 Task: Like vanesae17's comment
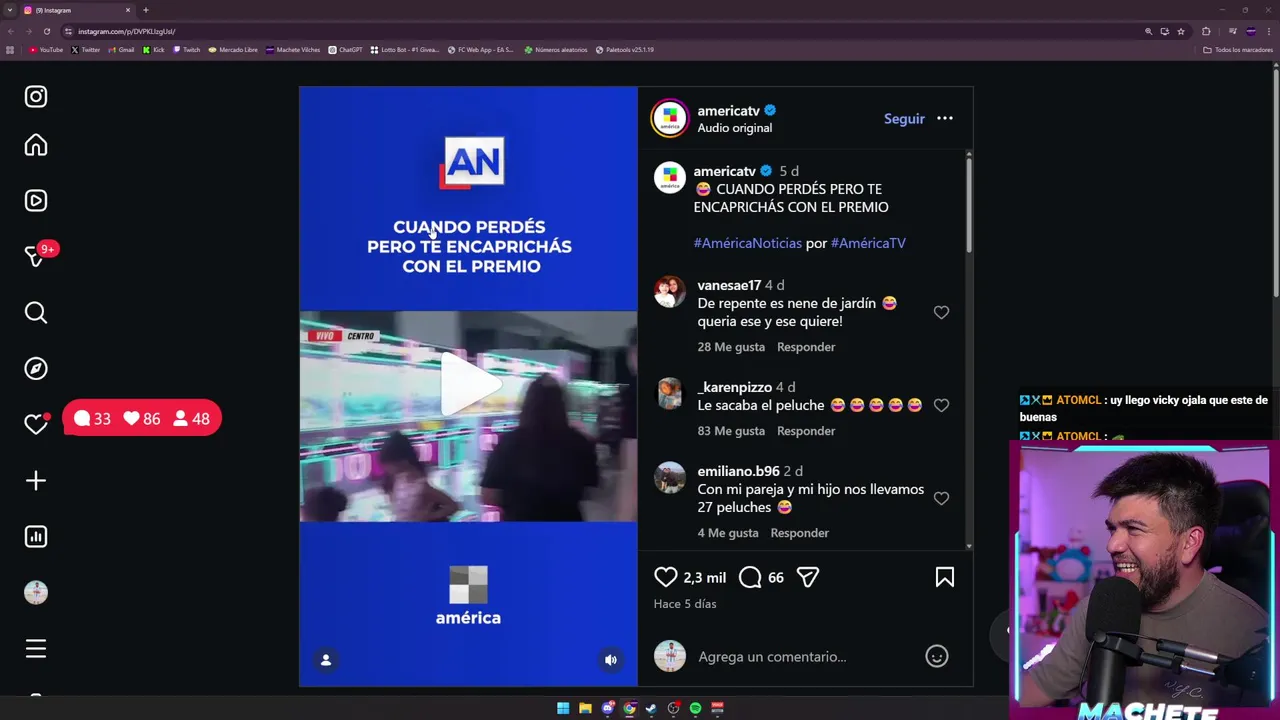941,312
